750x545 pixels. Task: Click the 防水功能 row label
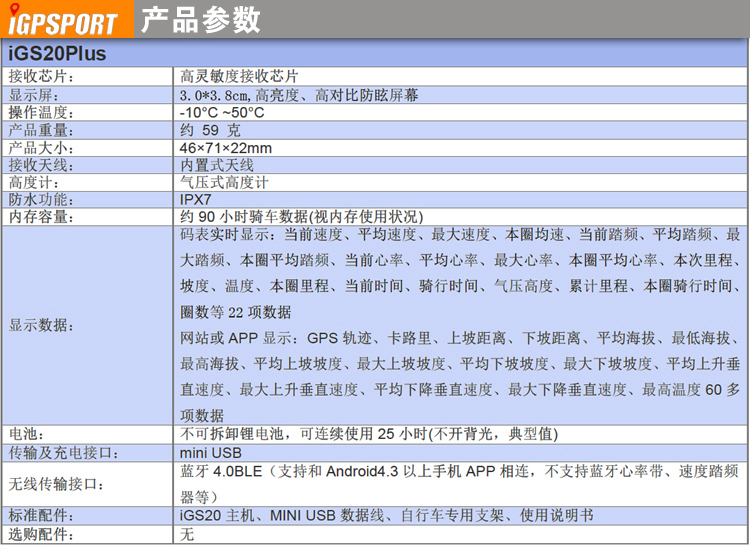click(x=41, y=200)
